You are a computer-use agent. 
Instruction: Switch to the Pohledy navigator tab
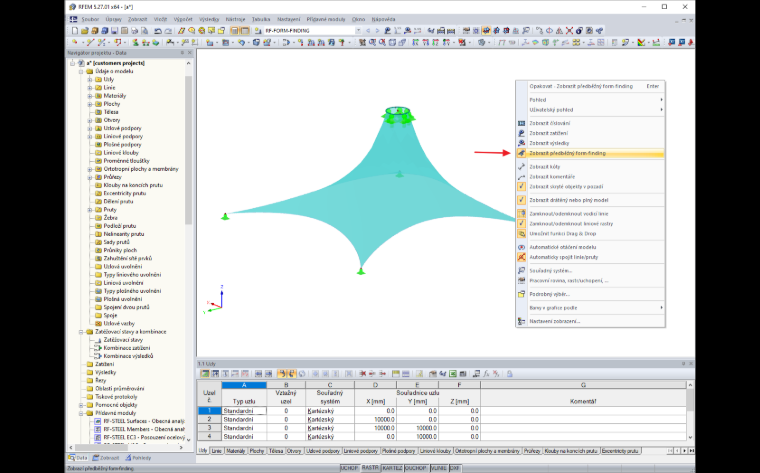coord(139,458)
